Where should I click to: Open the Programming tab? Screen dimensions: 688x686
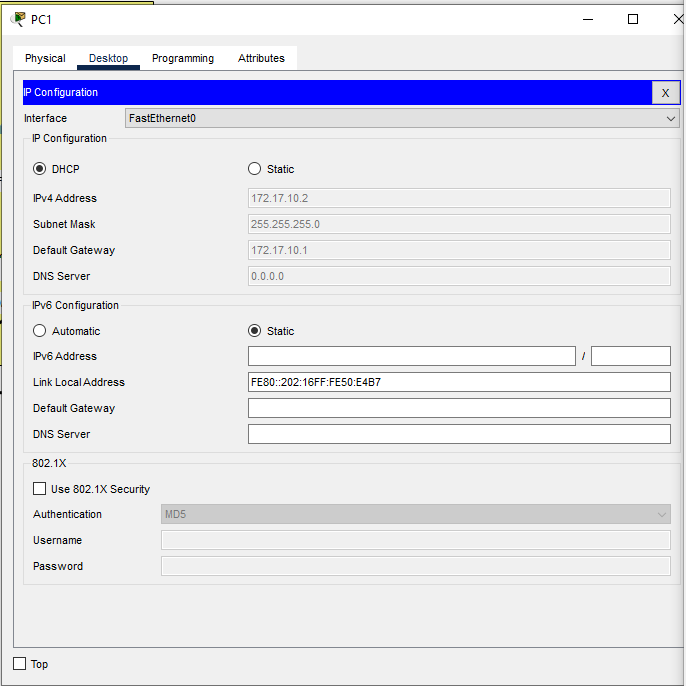click(183, 58)
